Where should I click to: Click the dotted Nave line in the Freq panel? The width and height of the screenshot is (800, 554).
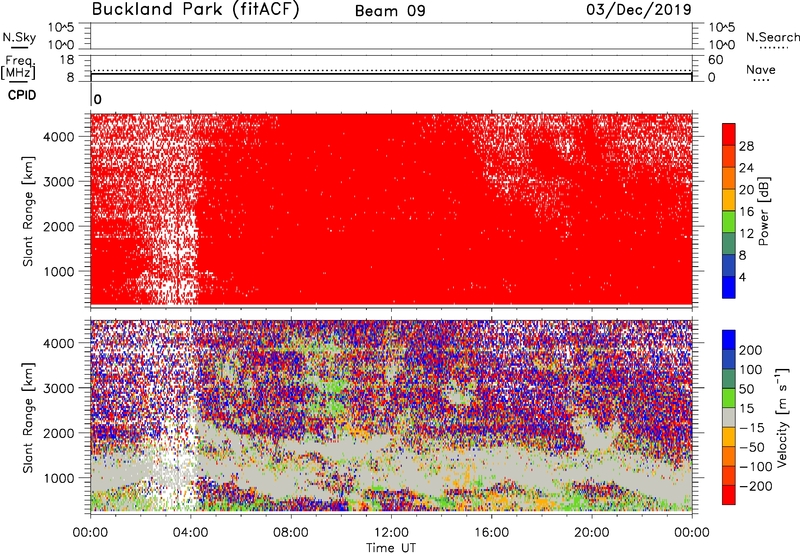coord(391,70)
